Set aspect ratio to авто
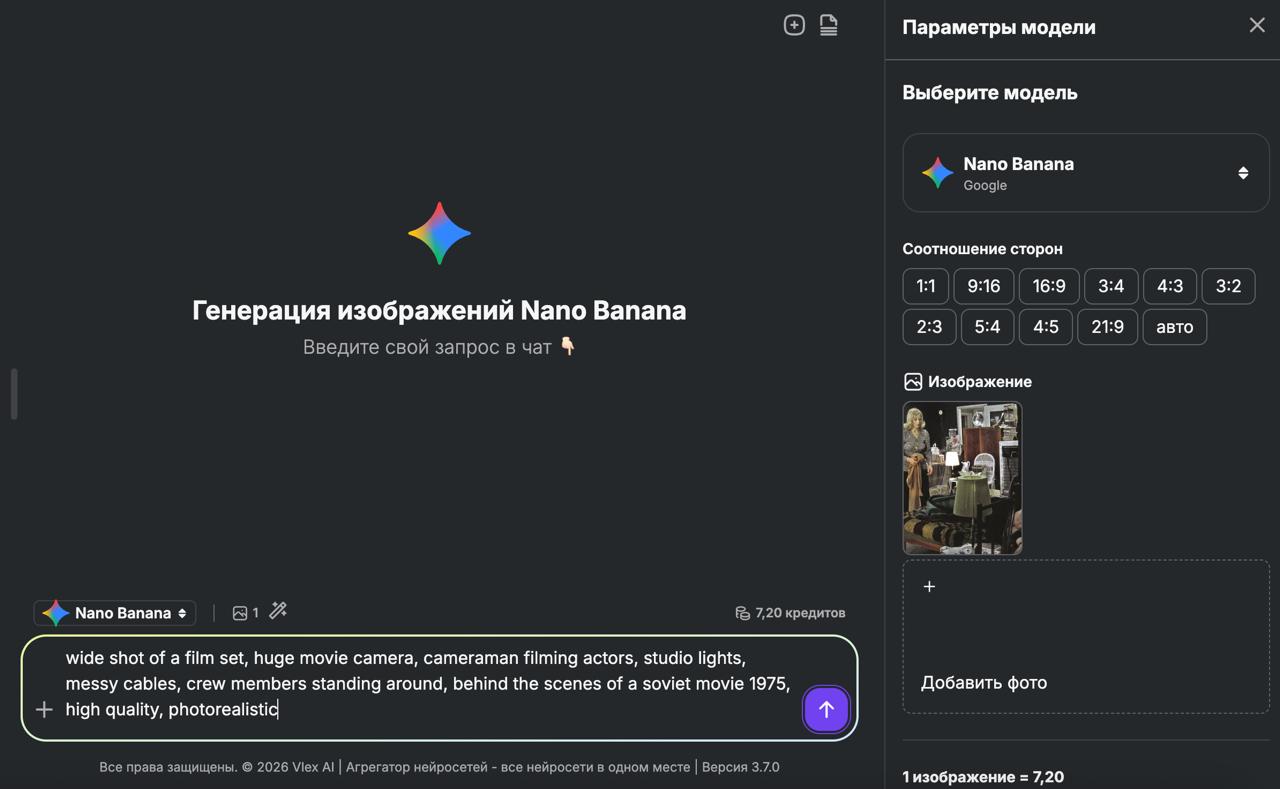Screen dimensions: 1280x789 click(1174, 327)
